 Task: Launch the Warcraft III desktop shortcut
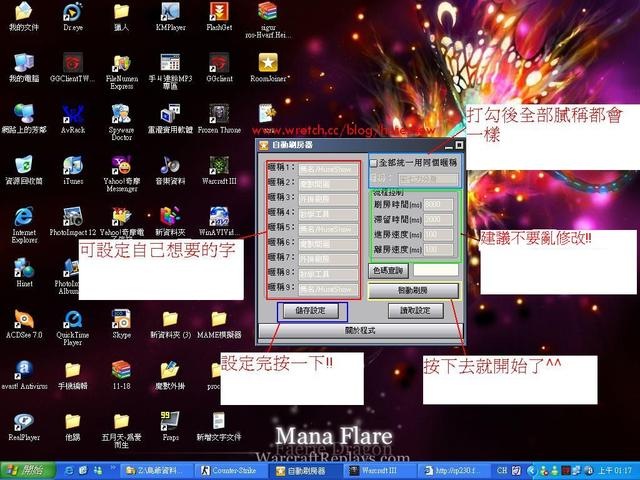(x=219, y=170)
